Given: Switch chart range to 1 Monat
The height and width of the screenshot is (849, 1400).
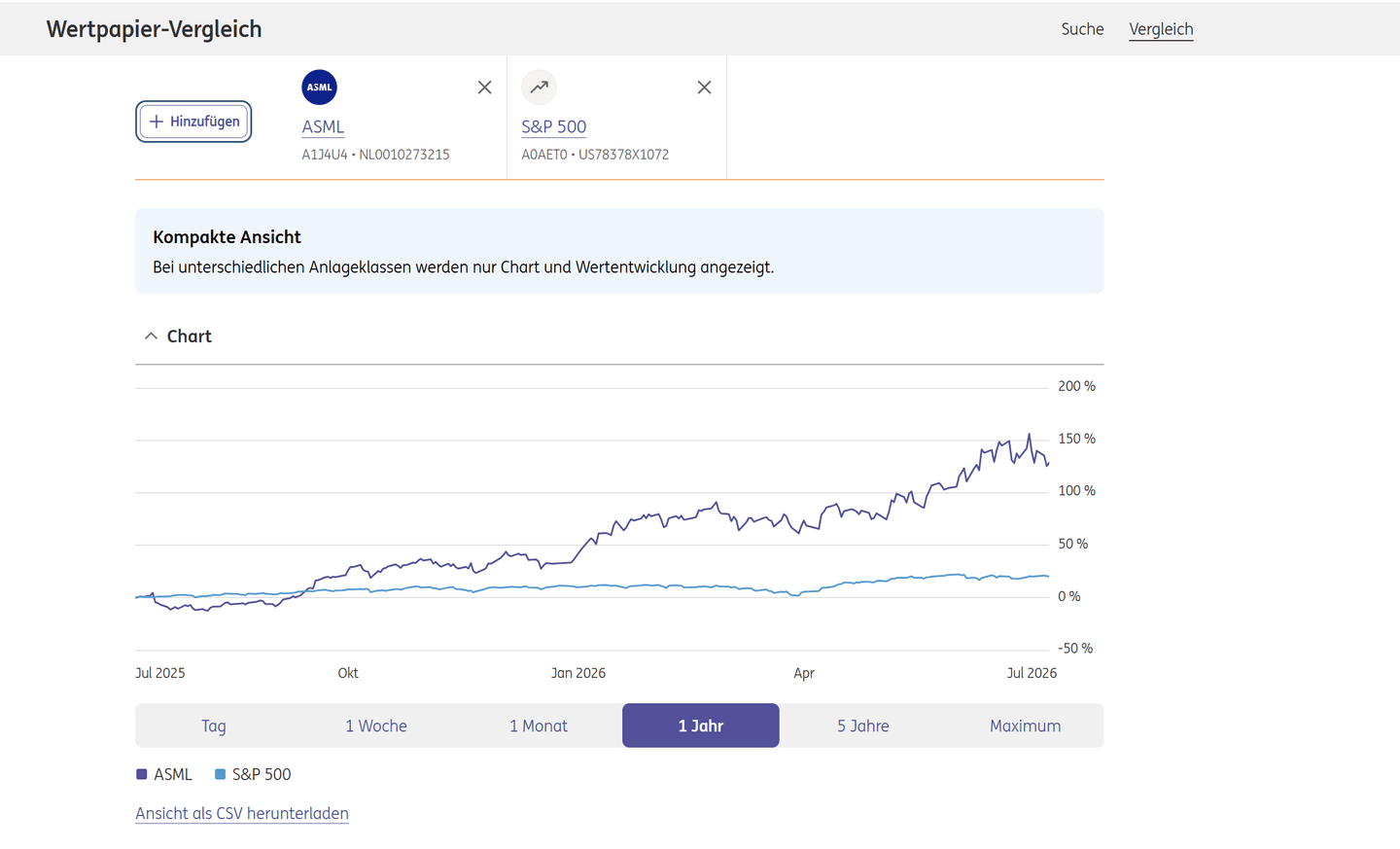Looking at the screenshot, I should click(539, 725).
